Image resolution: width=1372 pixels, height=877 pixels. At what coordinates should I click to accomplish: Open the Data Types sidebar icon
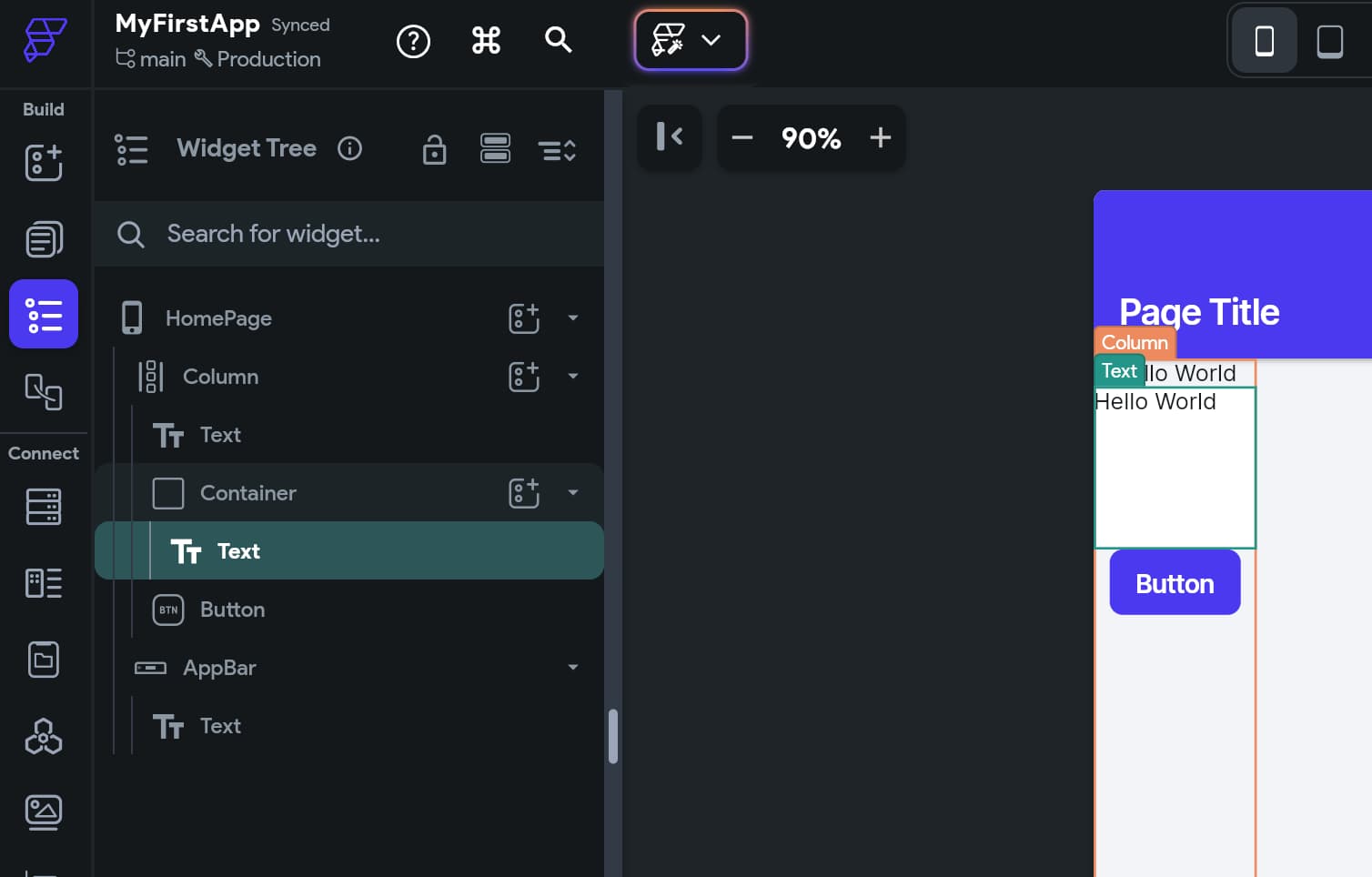pos(44,583)
